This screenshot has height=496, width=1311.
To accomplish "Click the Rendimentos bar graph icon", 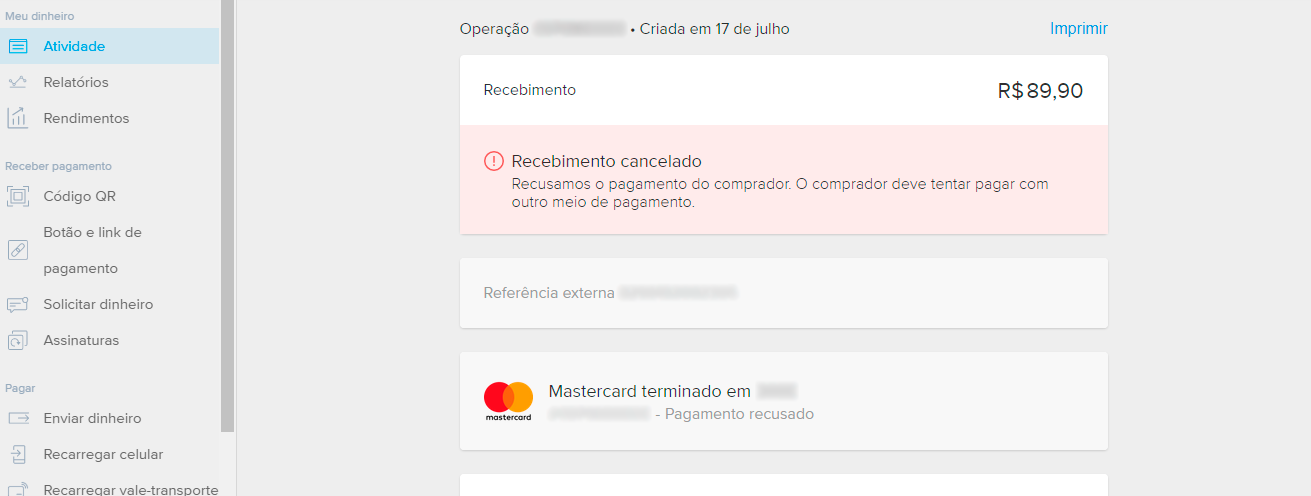I will [x=18, y=118].
